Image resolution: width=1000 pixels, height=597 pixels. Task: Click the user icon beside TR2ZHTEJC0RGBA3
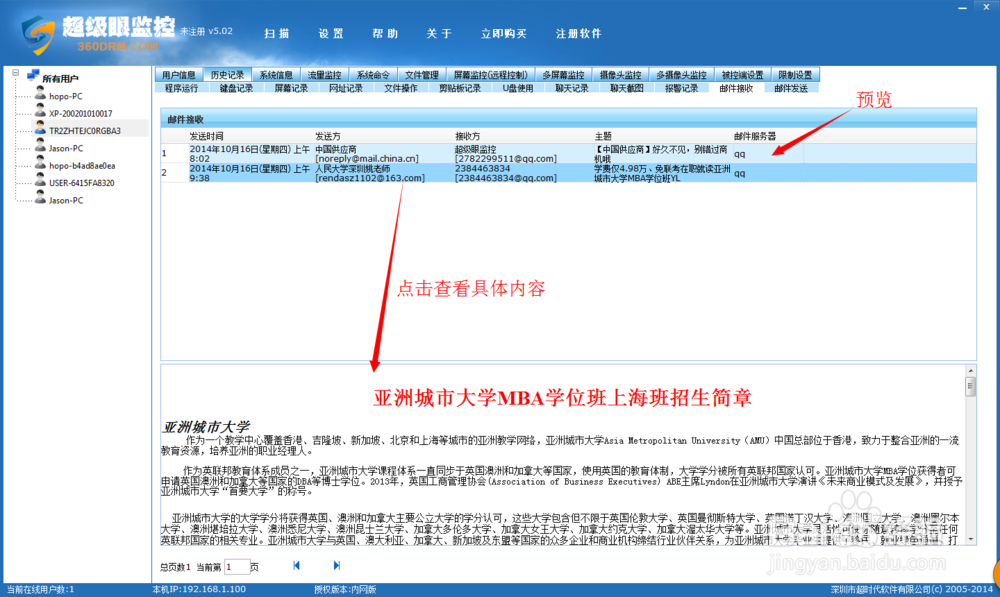pyautogui.click(x=40, y=128)
